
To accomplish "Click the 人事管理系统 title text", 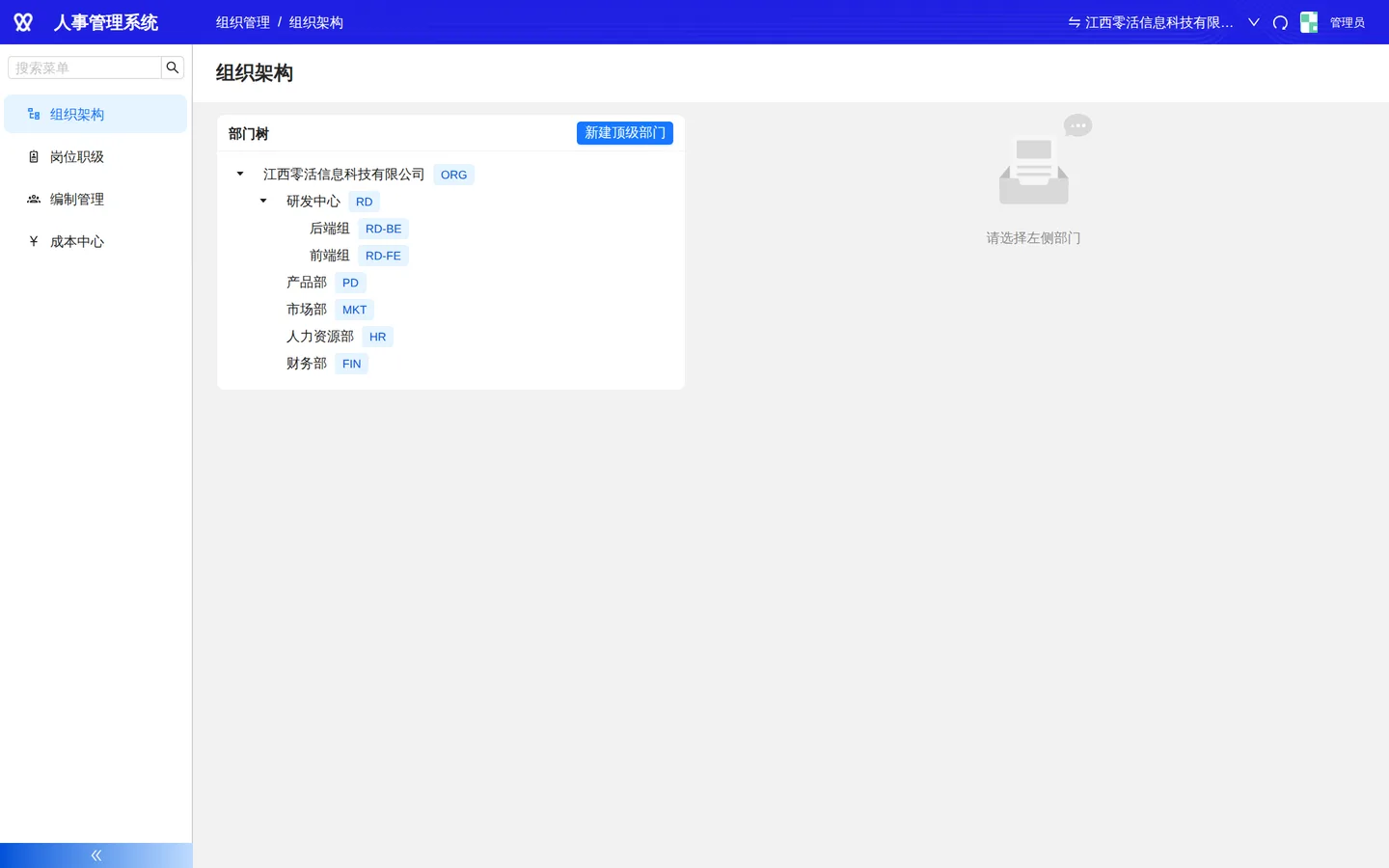I will pos(106,22).
